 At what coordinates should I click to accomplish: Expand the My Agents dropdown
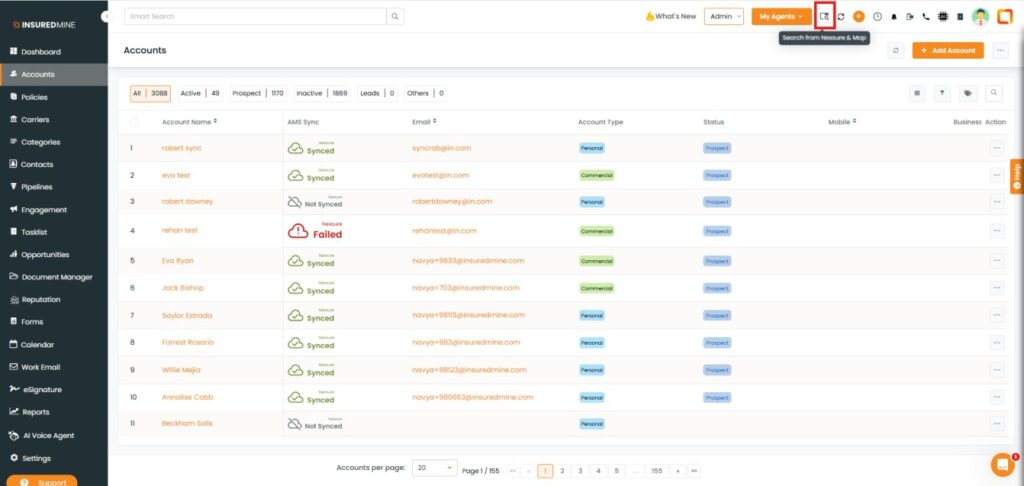[781, 17]
